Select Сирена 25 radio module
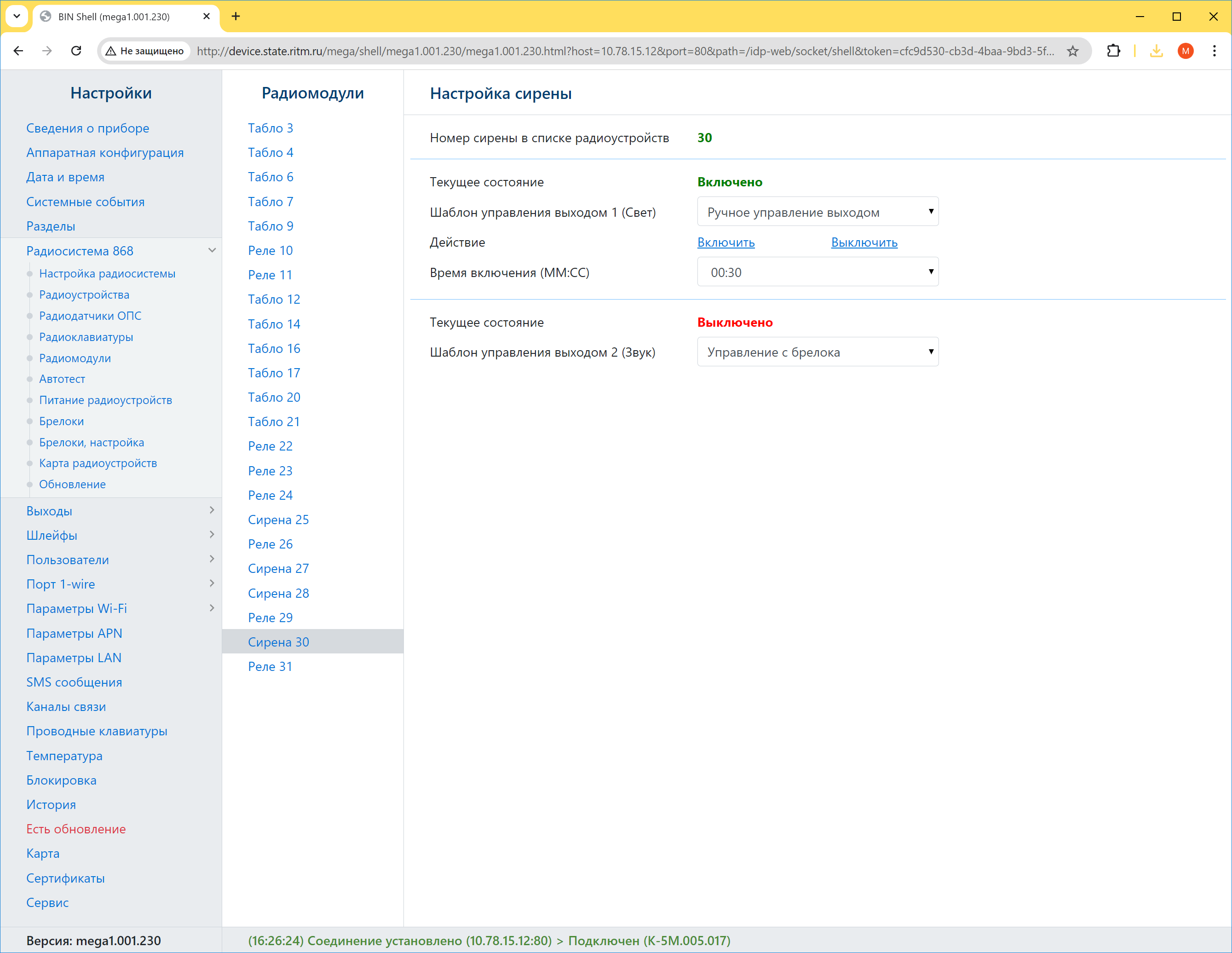 (278, 520)
